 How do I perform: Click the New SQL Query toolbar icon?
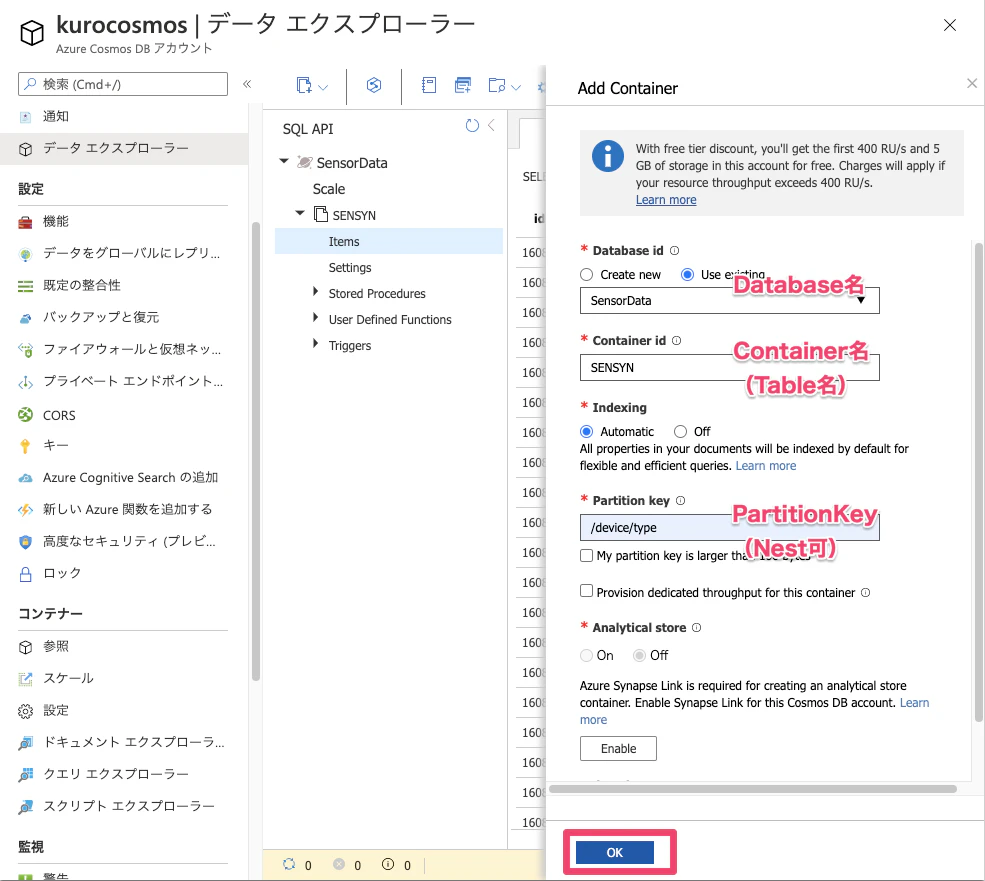coord(463,85)
